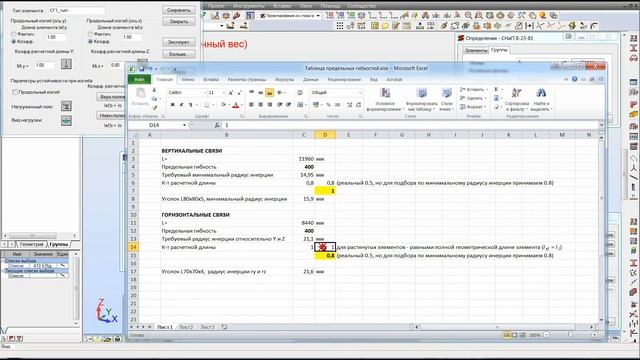This screenshot has width=640, height=360.
Task: Switch to the Excel Данные tab
Action: 311,80
